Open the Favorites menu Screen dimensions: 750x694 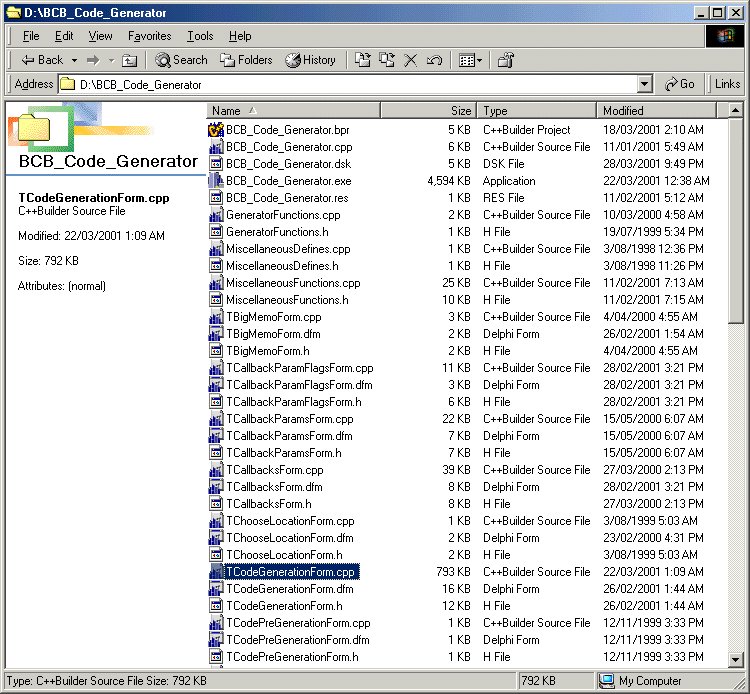149,36
